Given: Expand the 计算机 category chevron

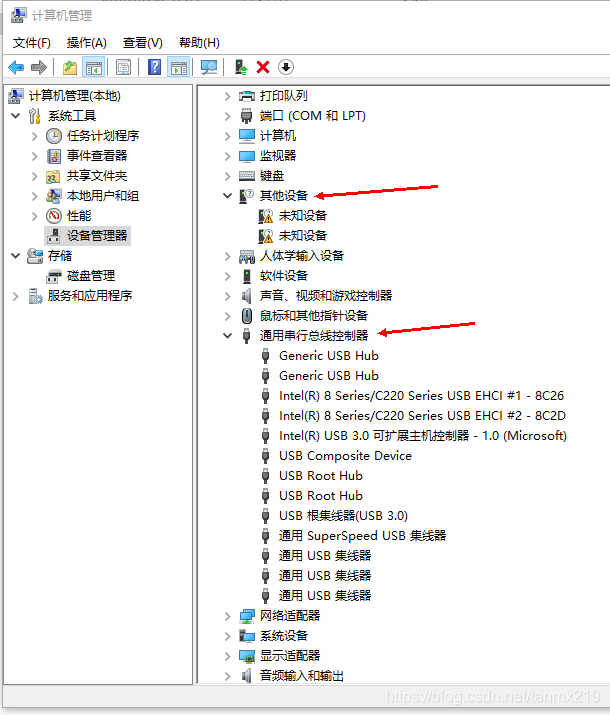Looking at the screenshot, I should tap(227, 136).
